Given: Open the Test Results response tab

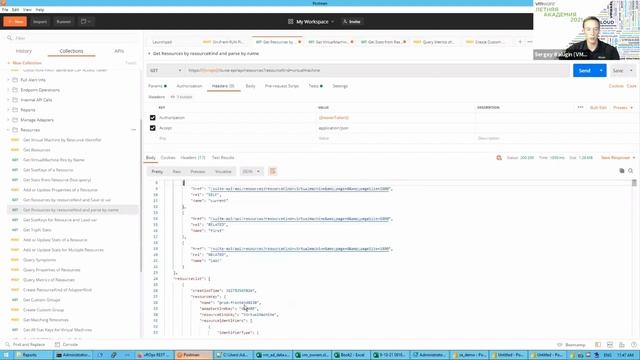Looking at the screenshot, I should pos(223,158).
